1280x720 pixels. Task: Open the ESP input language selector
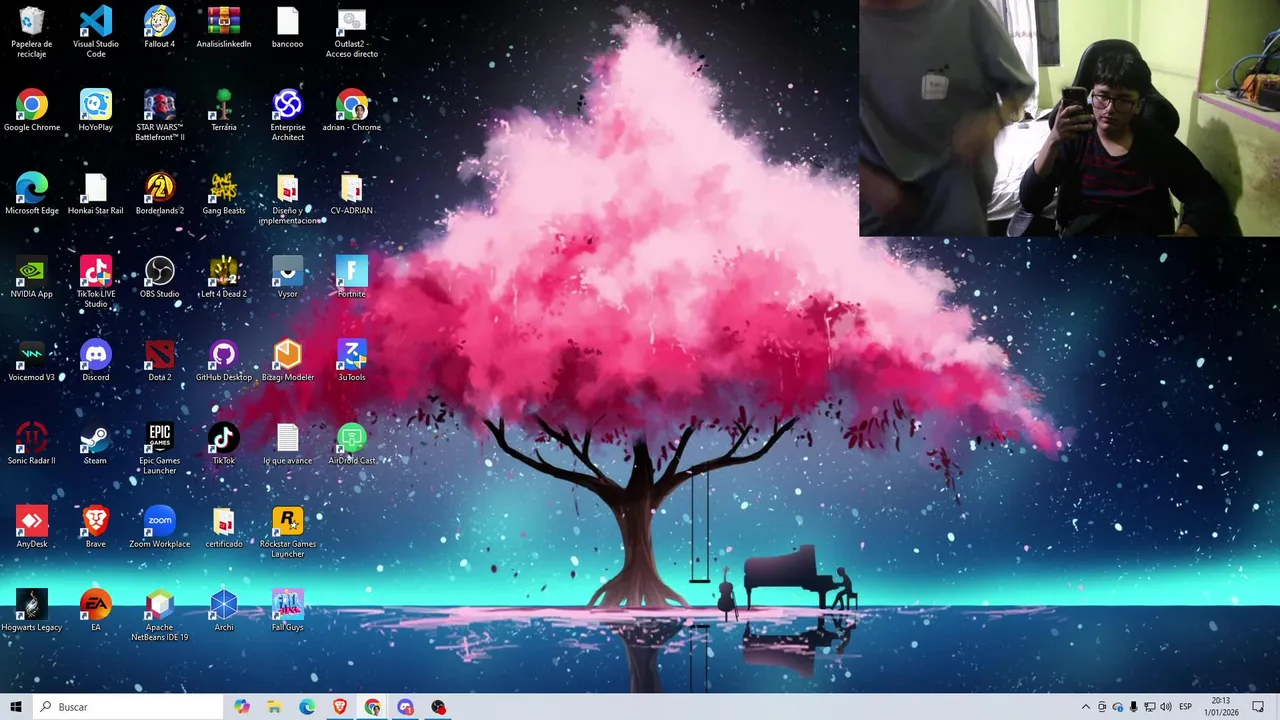click(1186, 707)
